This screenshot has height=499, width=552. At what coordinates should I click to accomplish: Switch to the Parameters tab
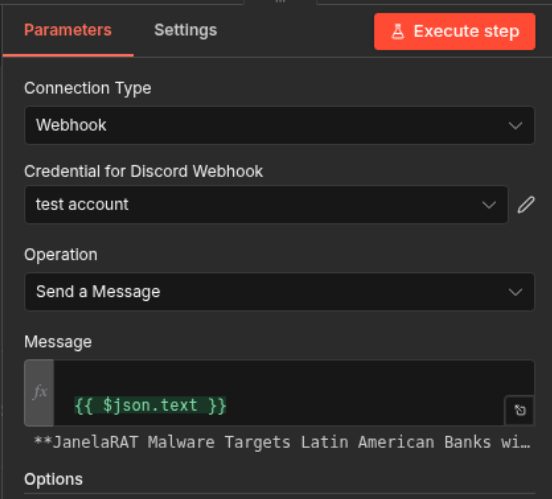click(68, 30)
